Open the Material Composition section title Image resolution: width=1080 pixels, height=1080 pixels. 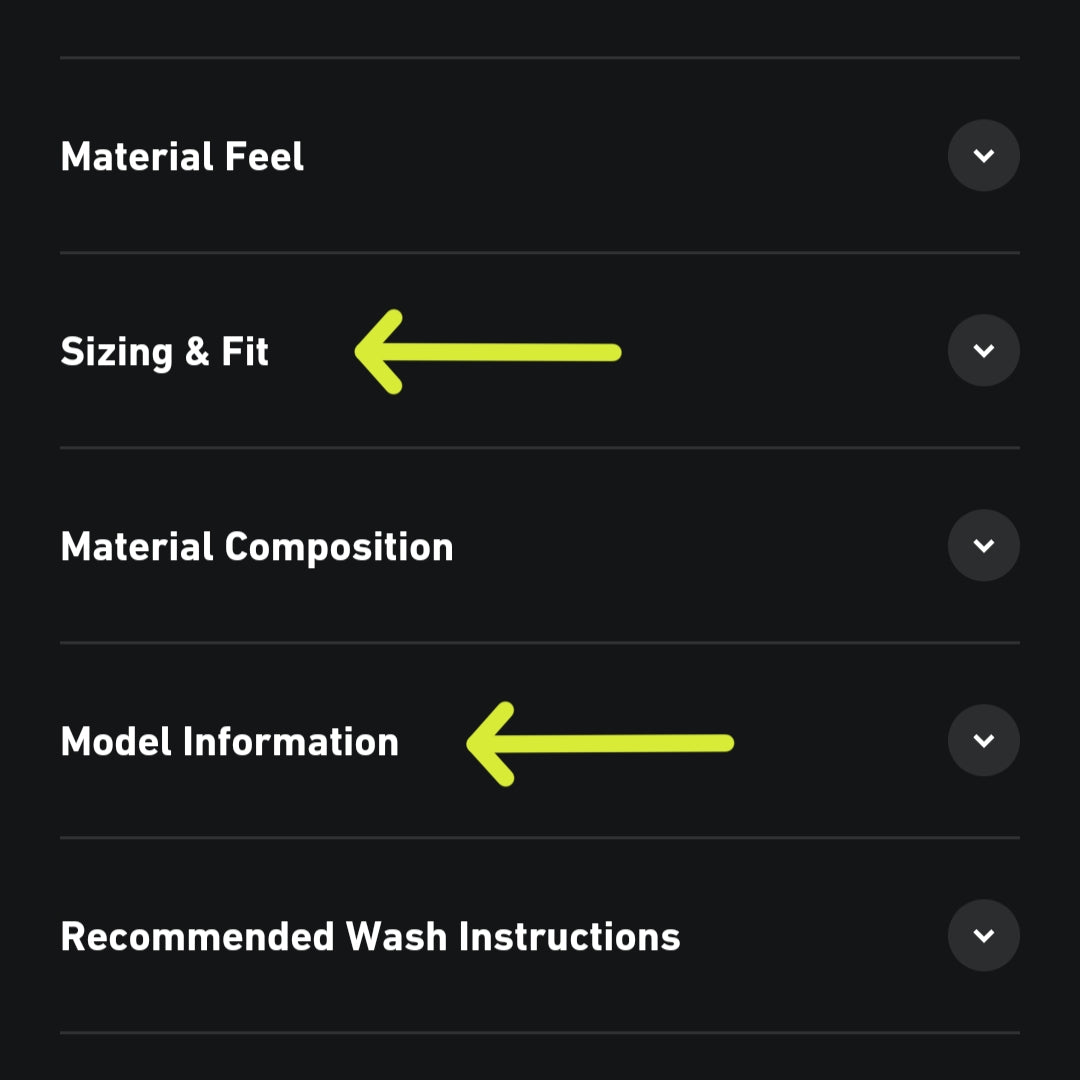256,547
